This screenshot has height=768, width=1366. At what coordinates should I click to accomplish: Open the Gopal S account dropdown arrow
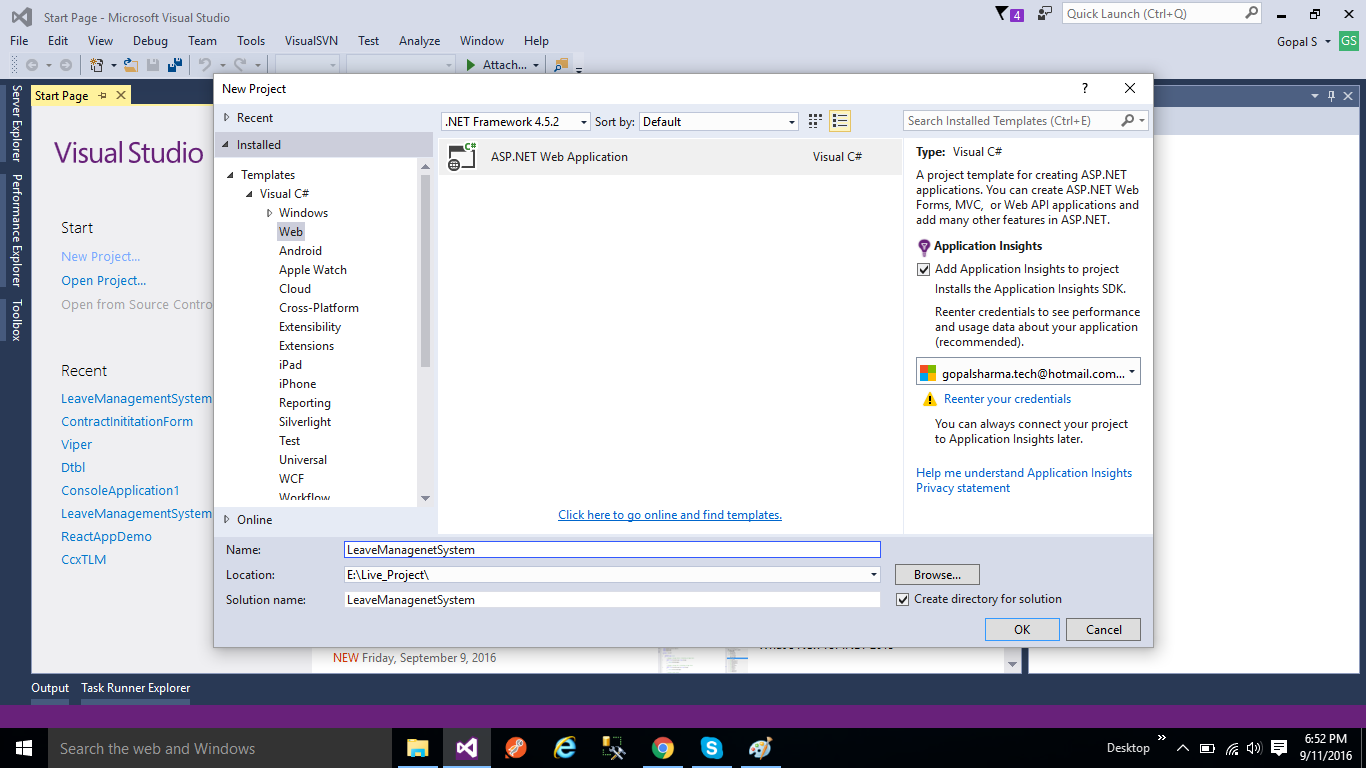click(x=1328, y=42)
